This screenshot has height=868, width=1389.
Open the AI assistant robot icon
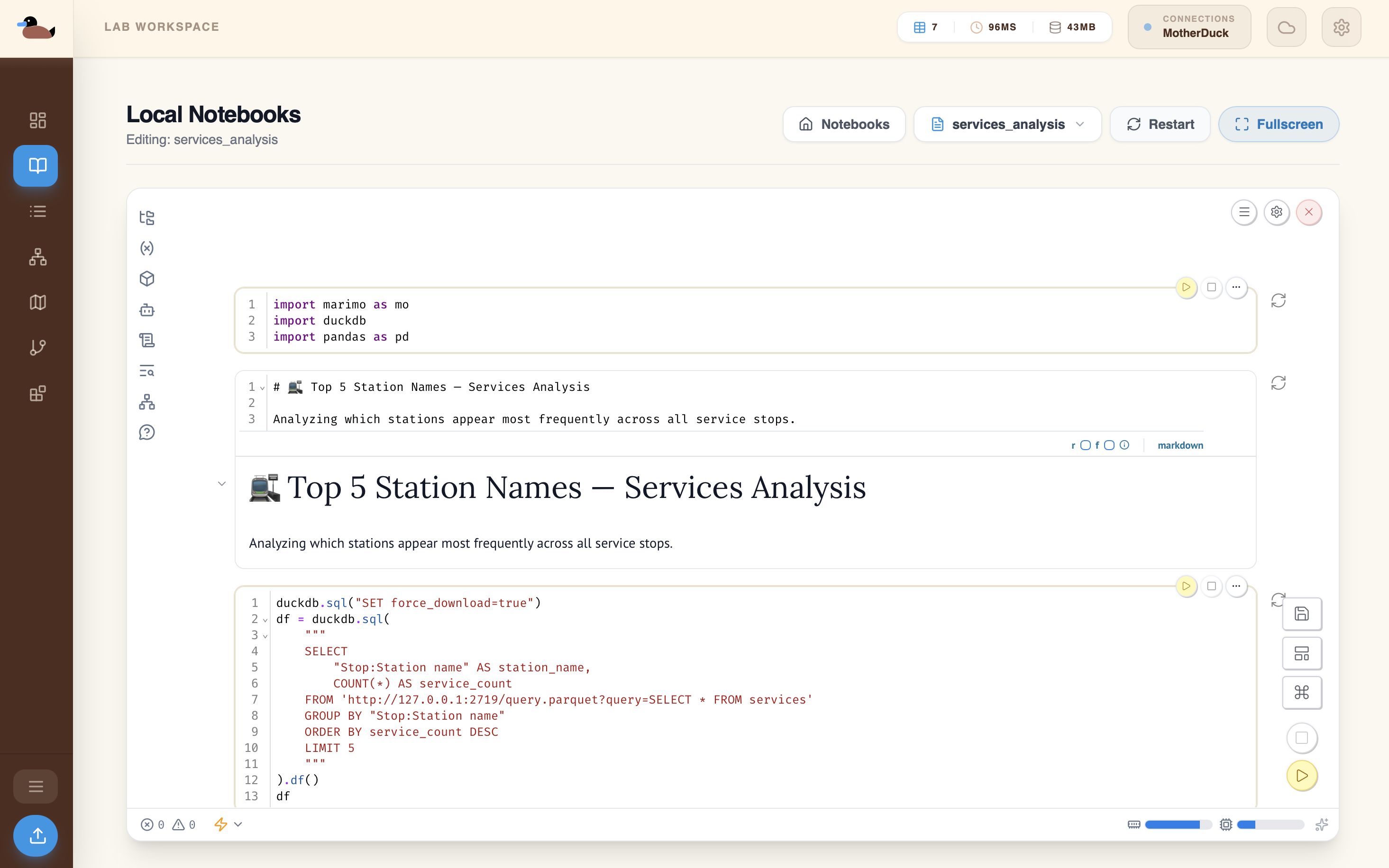pos(146,310)
